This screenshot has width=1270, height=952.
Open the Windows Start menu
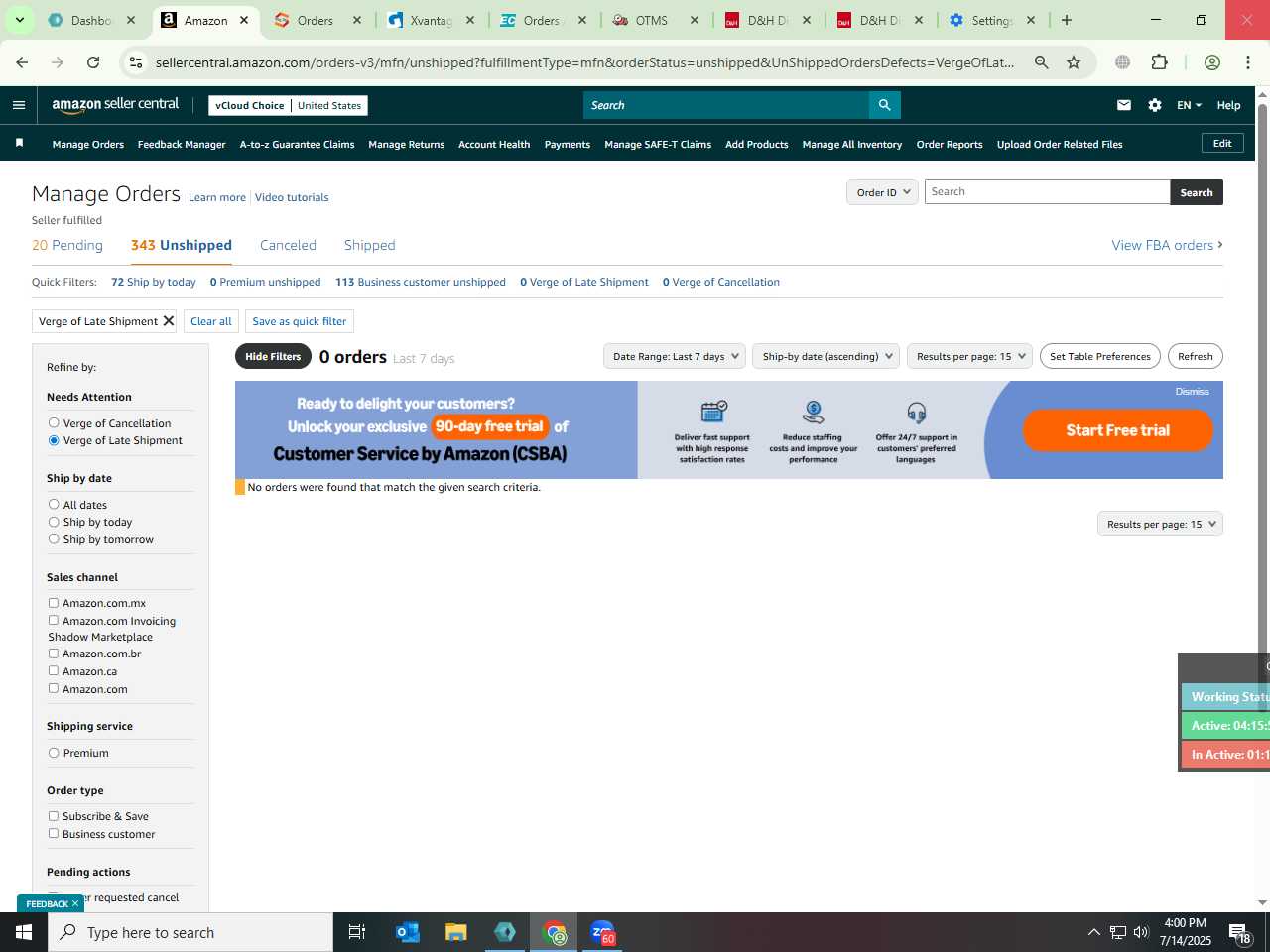coord(24,932)
